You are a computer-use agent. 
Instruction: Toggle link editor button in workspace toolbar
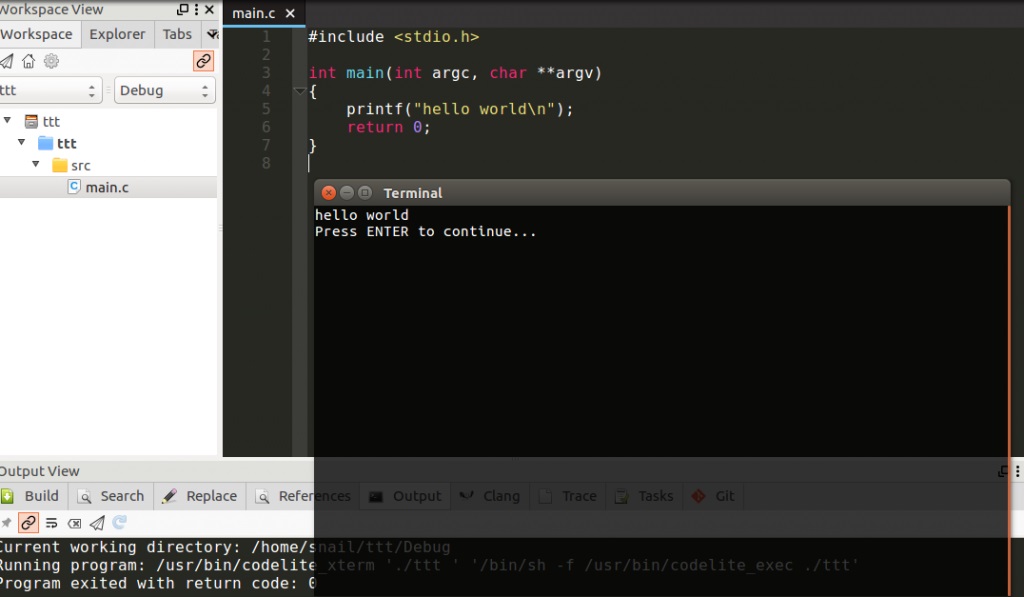click(x=203, y=61)
